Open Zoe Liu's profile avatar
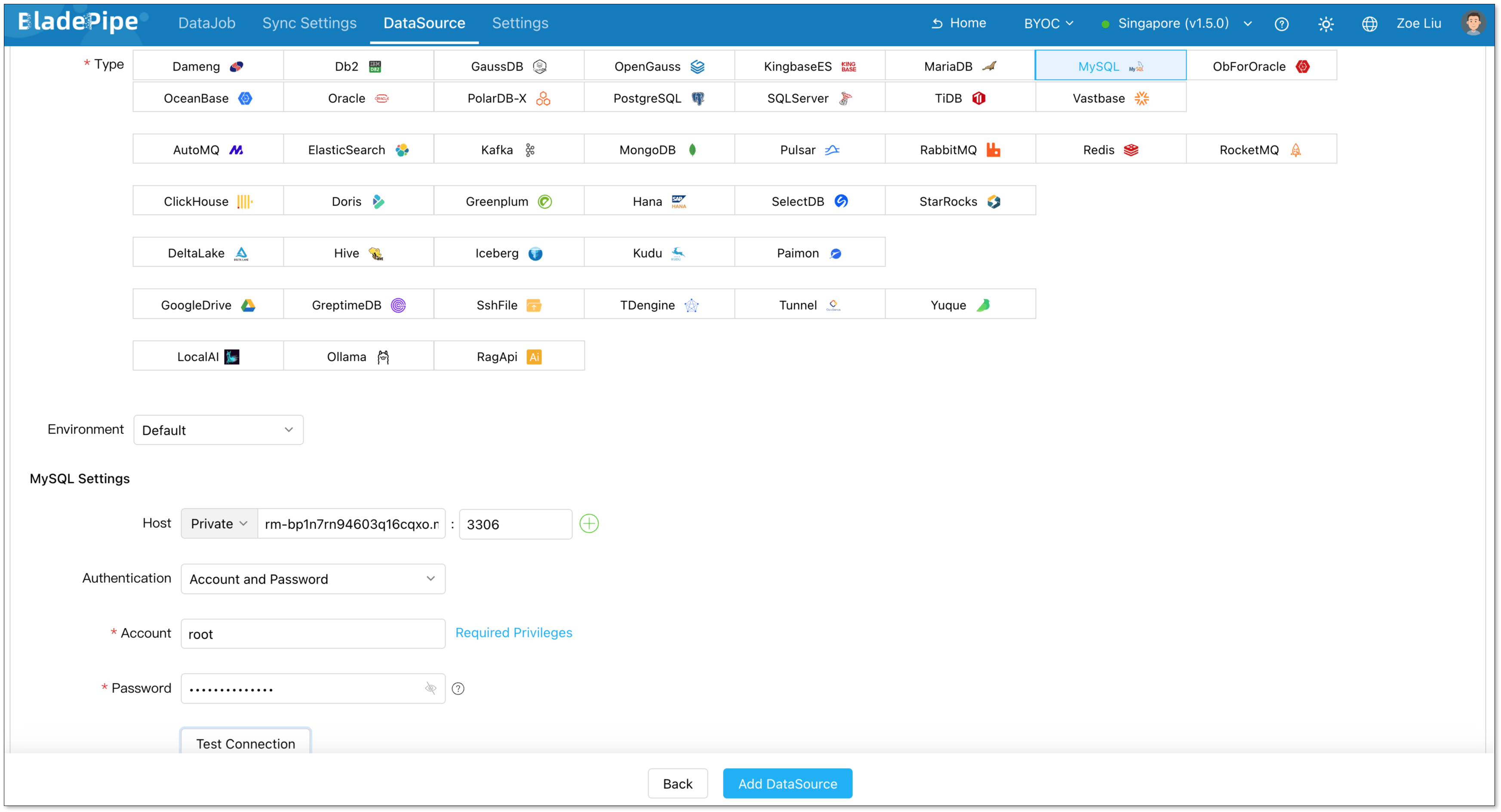The image size is (1501, 812). [x=1473, y=23]
